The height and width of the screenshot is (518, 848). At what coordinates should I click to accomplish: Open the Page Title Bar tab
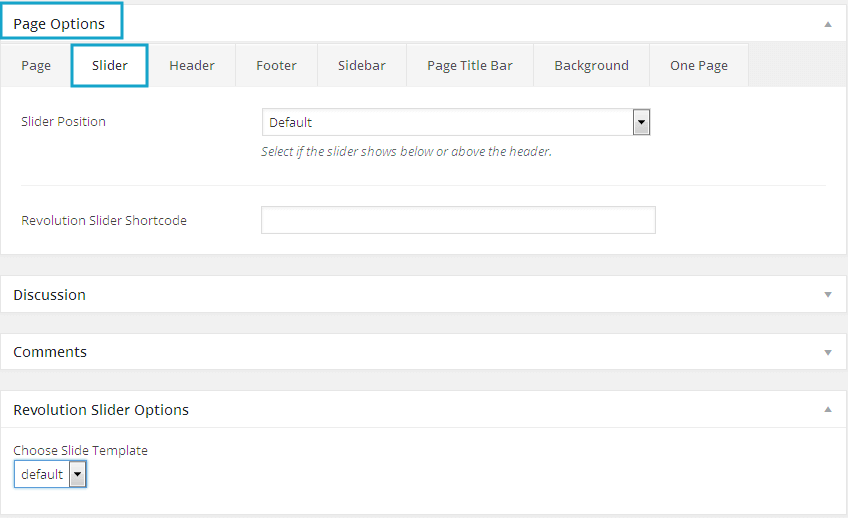[x=469, y=66]
